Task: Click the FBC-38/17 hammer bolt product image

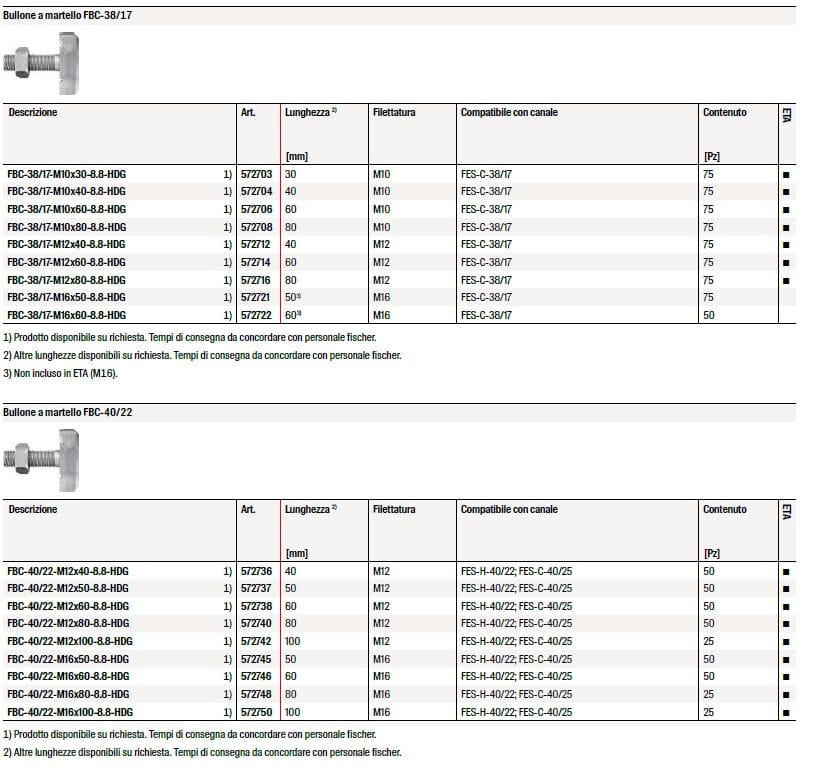Action: (x=49, y=62)
